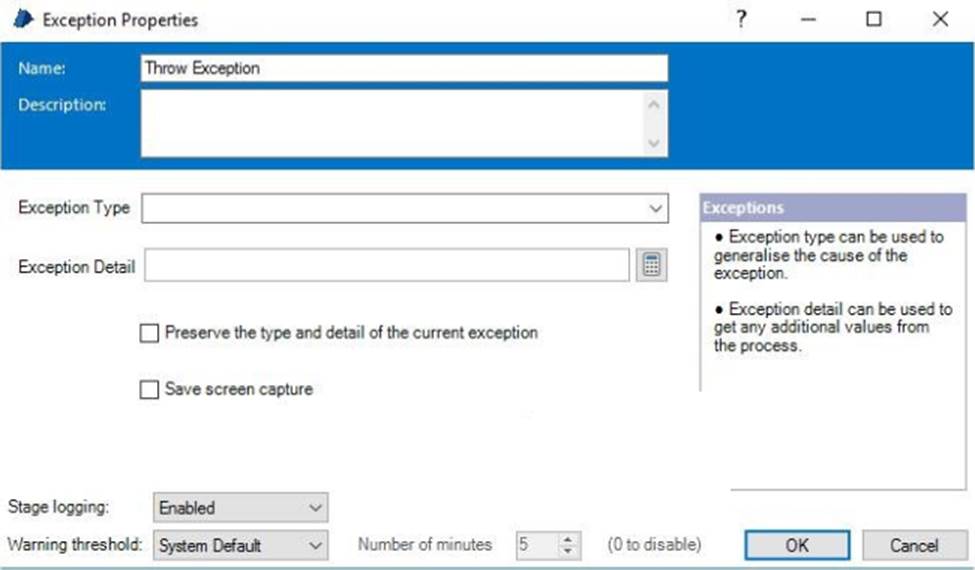Close the Exception Properties dialog
This screenshot has width=975, height=570.
coord(939,19)
